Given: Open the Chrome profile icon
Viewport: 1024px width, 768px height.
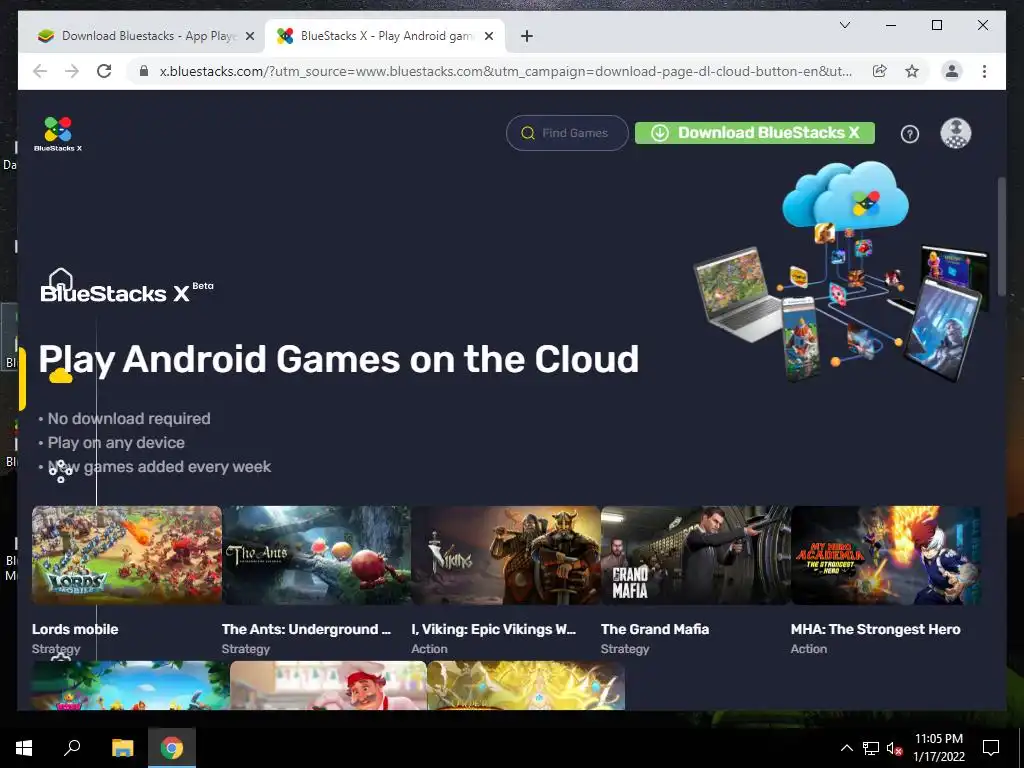Looking at the screenshot, I should (952, 71).
